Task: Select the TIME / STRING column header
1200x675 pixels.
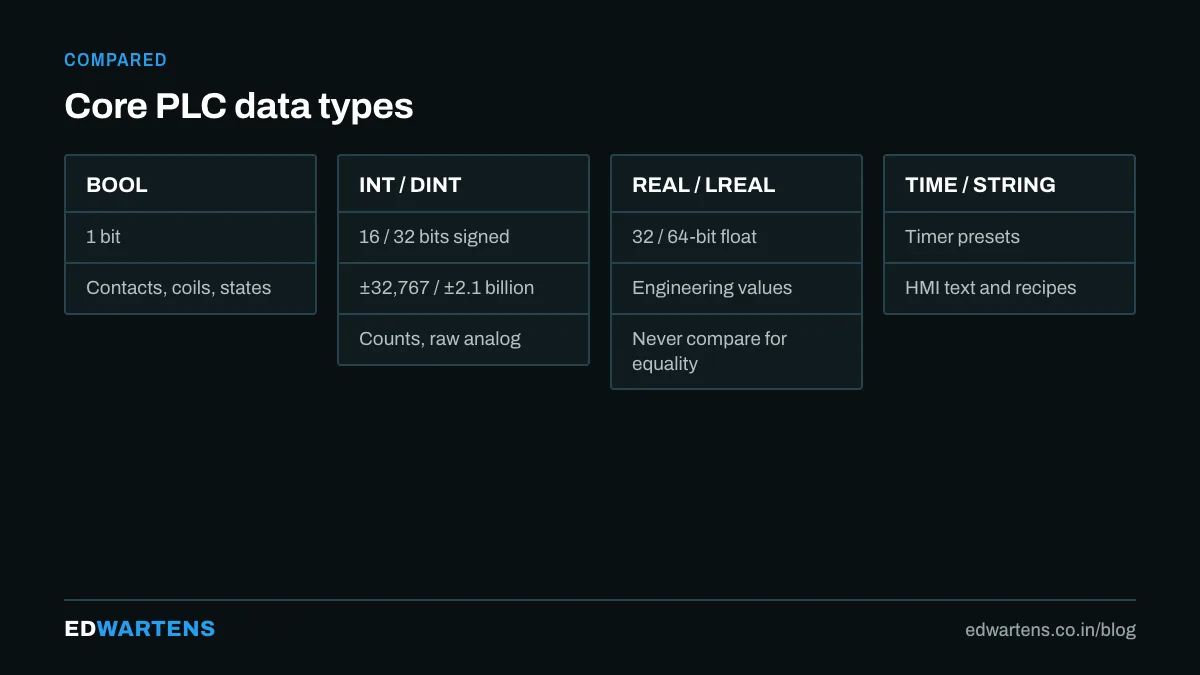Action: point(1009,184)
